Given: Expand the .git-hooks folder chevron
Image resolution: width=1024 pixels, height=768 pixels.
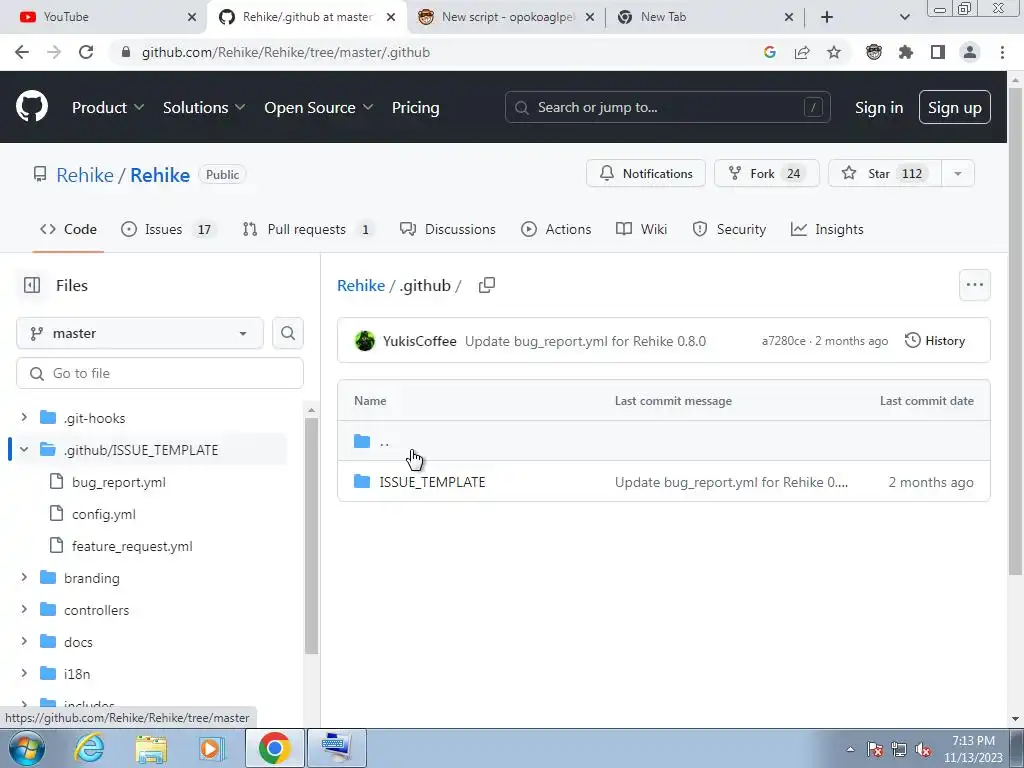Looking at the screenshot, I should pyautogui.click(x=24, y=417).
